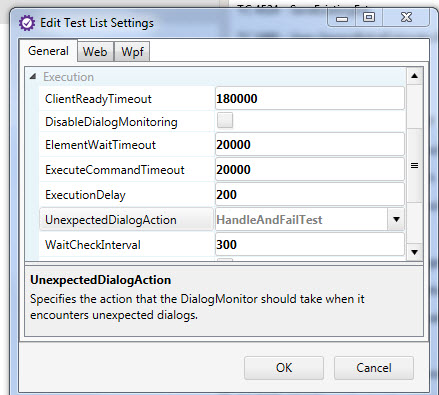Open the UnexpectedDialogAction dropdown arrow
This screenshot has width=439, height=395.
point(396,219)
